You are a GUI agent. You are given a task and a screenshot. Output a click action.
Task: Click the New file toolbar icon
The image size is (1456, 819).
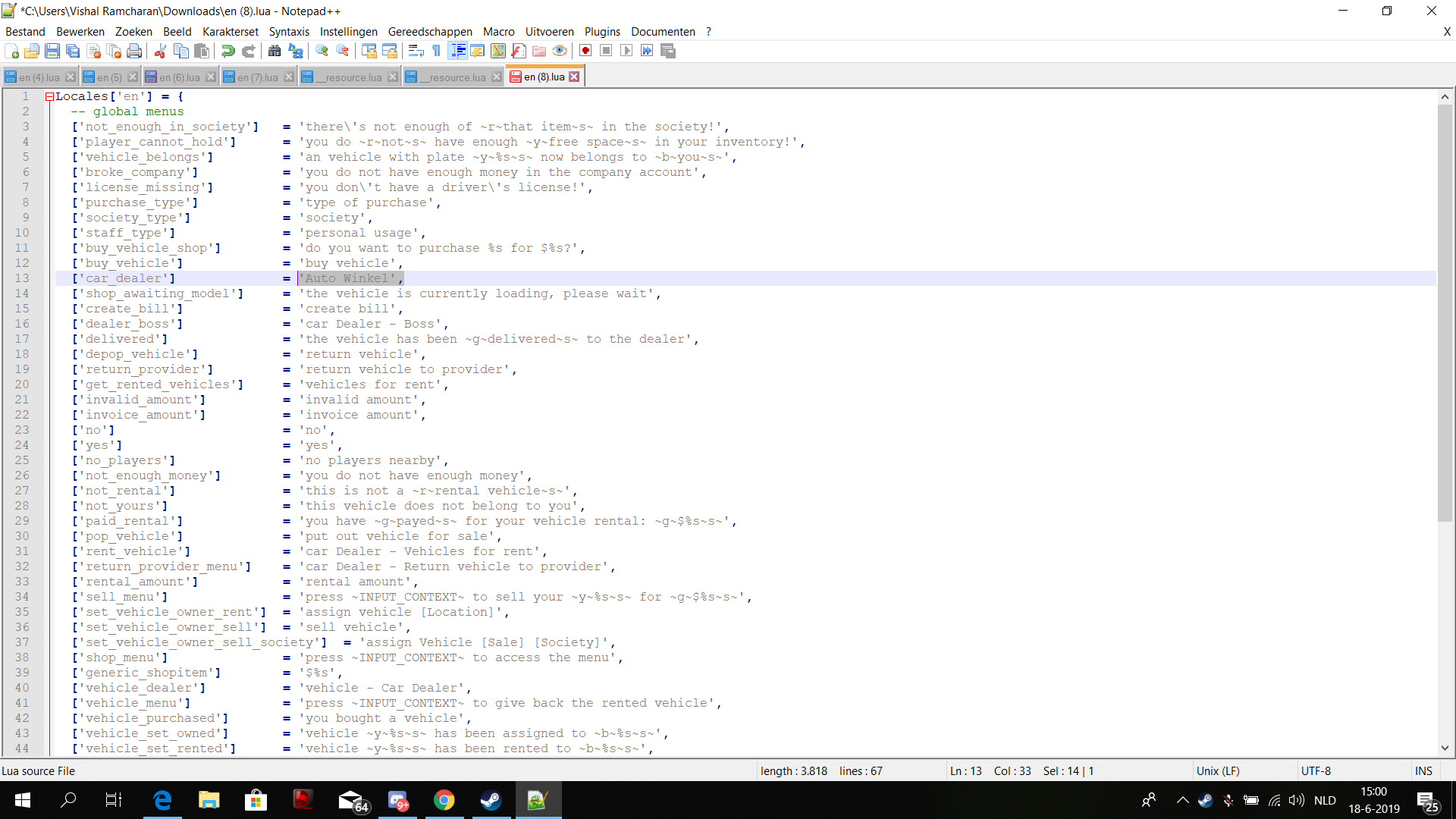pos(11,51)
